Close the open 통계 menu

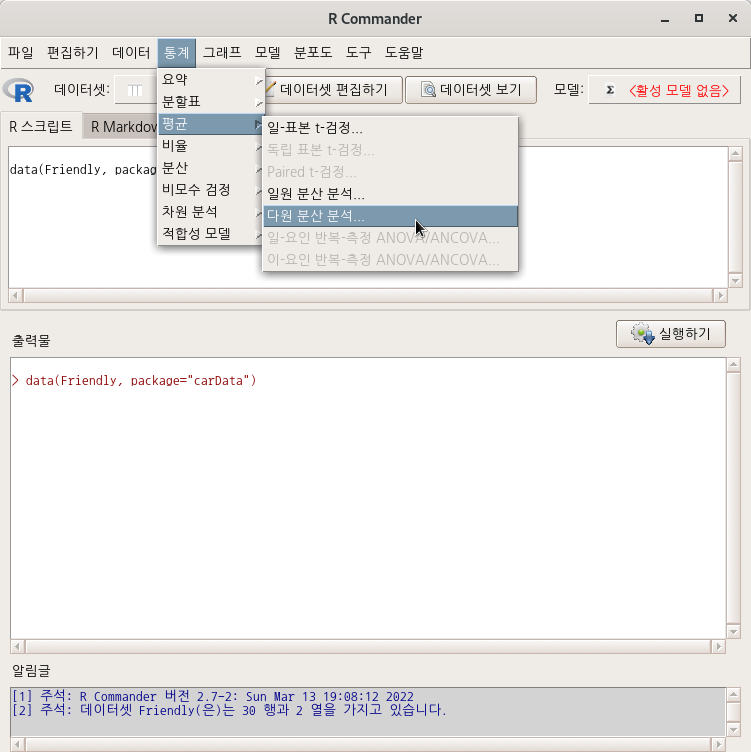click(176, 52)
